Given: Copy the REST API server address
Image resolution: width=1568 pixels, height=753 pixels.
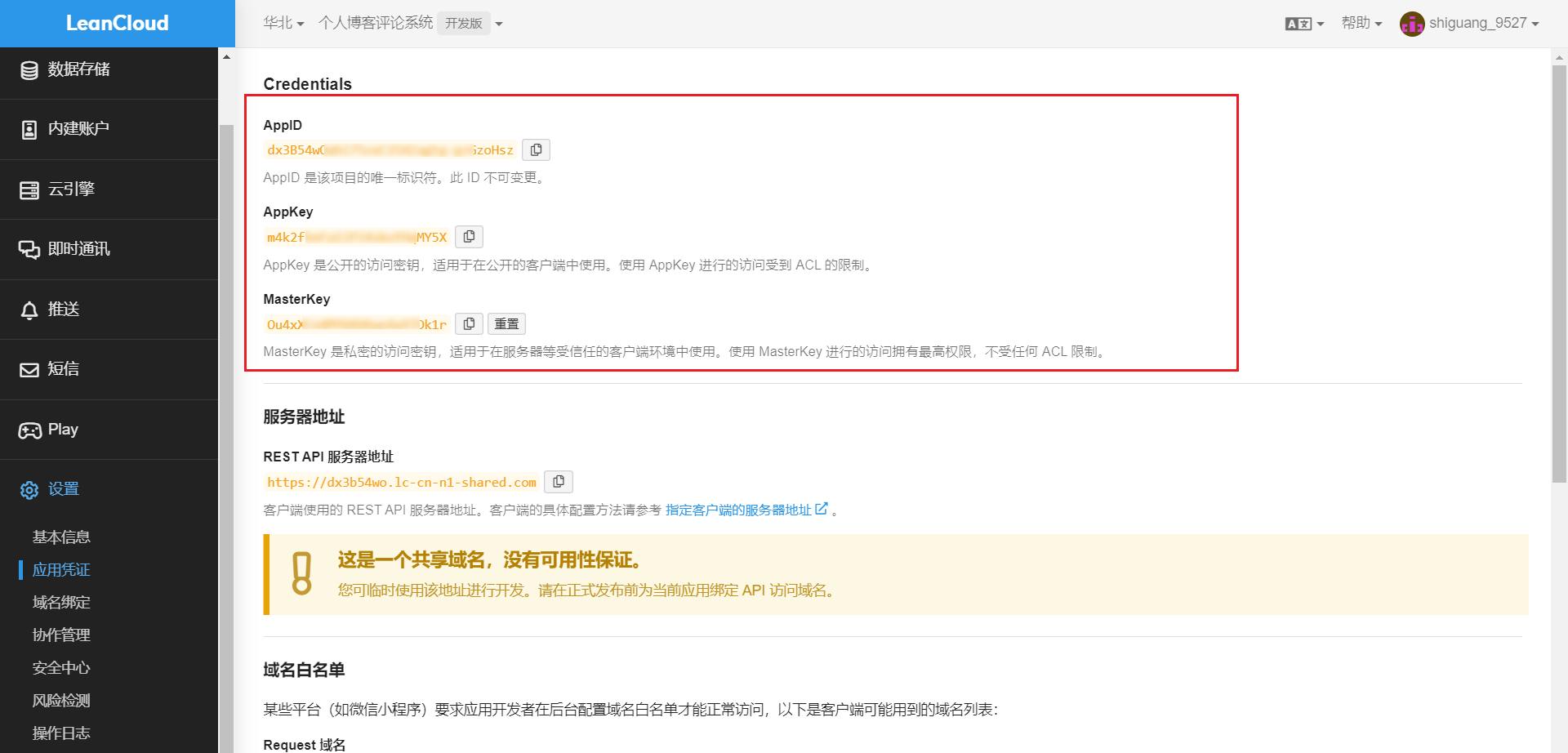Looking at the screenshot, I should coord(559,482).
